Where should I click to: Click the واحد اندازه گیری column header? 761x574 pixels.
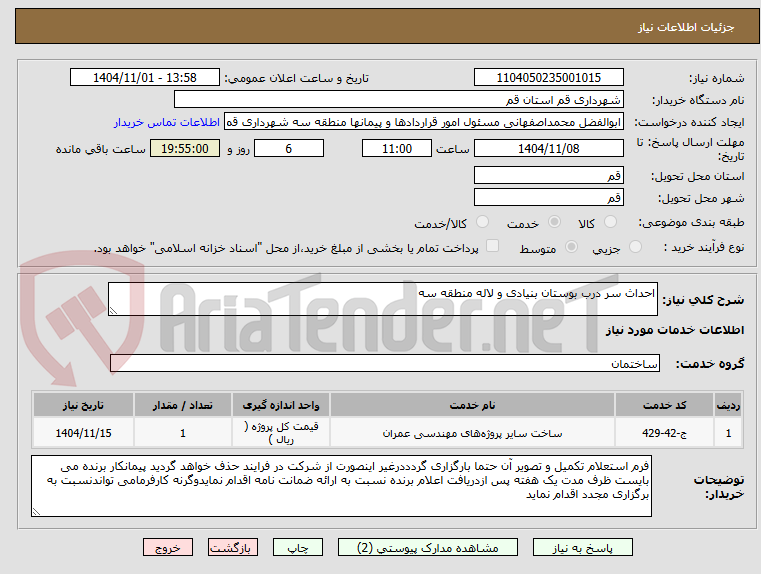tap(281, 405)
